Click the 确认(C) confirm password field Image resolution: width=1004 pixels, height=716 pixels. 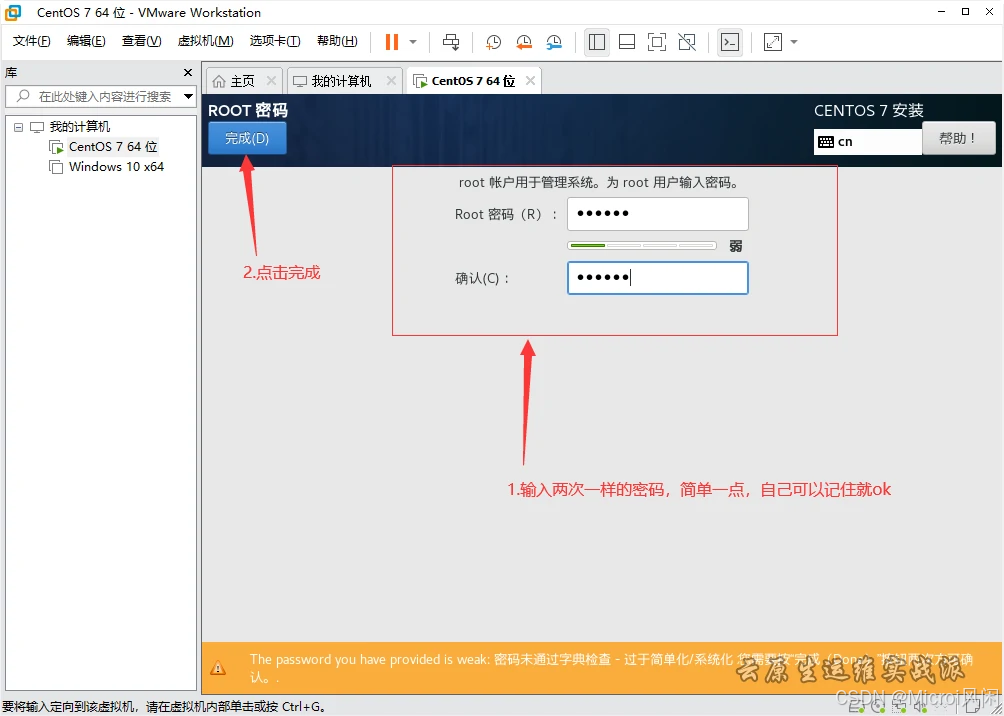(x=658, y=278)
